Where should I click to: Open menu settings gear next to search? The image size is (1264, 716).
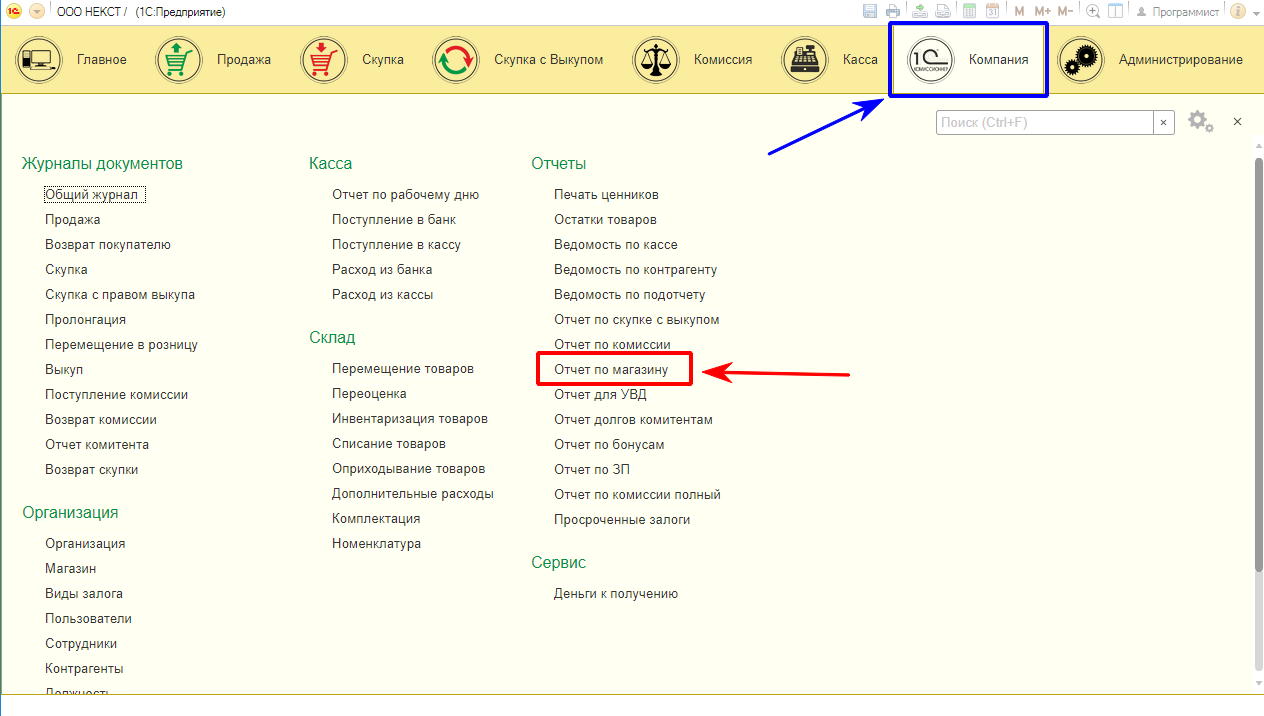click(x=1199, y=122)
